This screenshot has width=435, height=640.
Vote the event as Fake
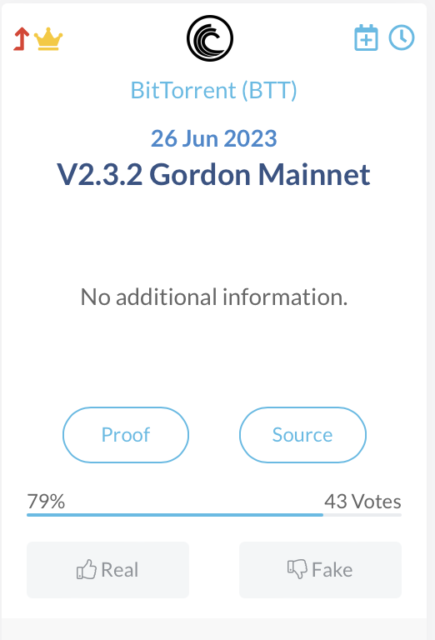tap(320, 570)
